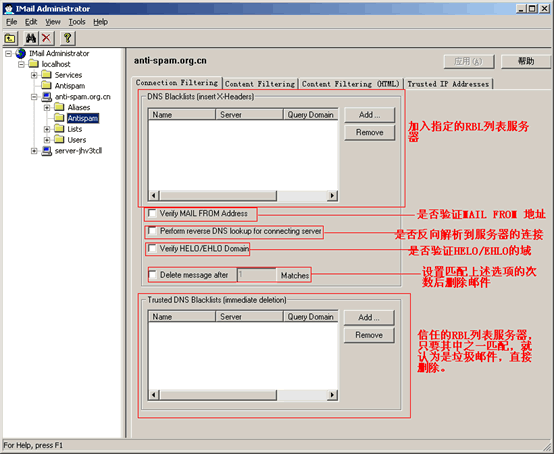Open the Tools menu

pyautogui.click(x=77, y=22)
